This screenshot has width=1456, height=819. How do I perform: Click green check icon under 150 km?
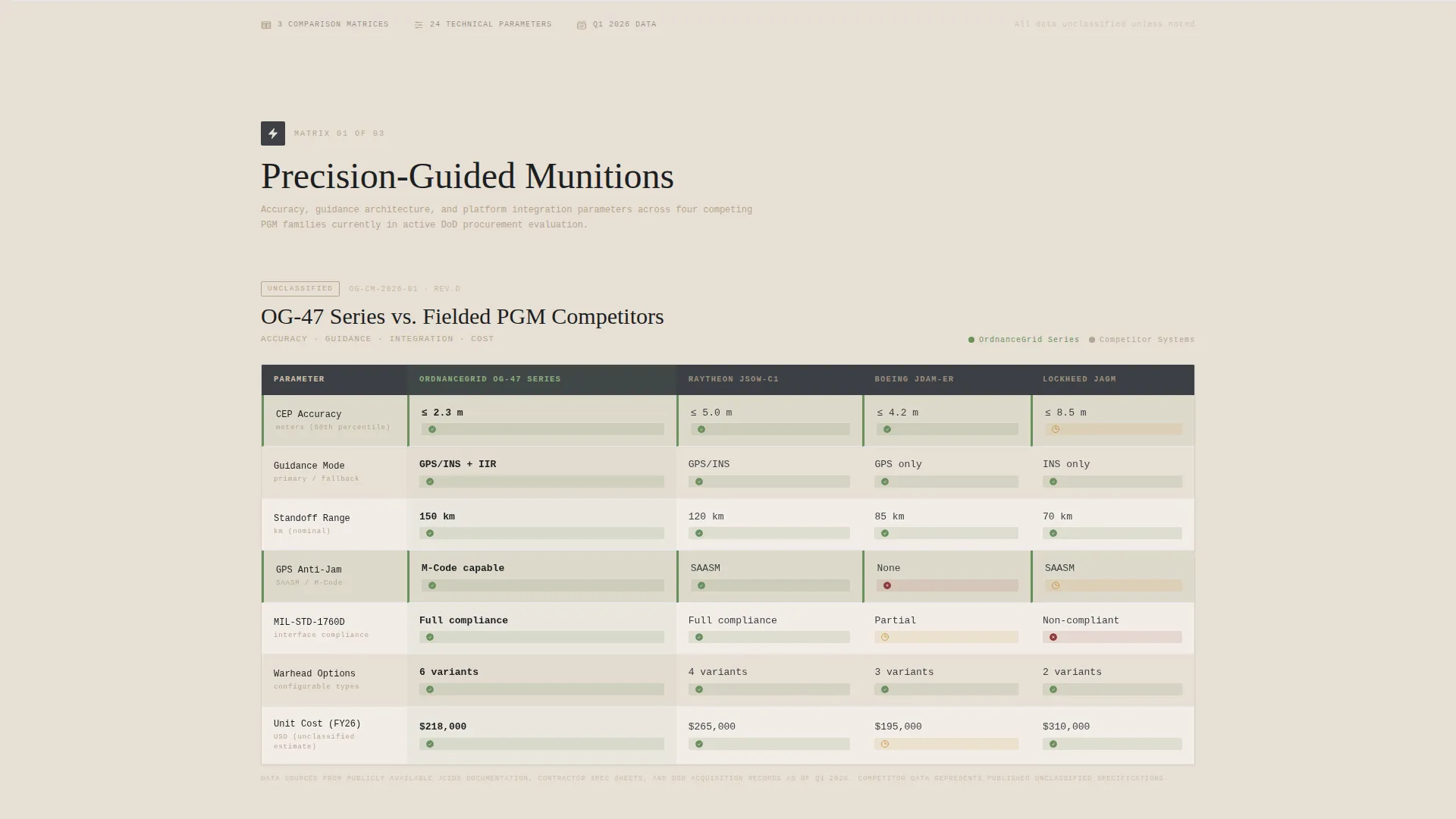tap(430, 534)
